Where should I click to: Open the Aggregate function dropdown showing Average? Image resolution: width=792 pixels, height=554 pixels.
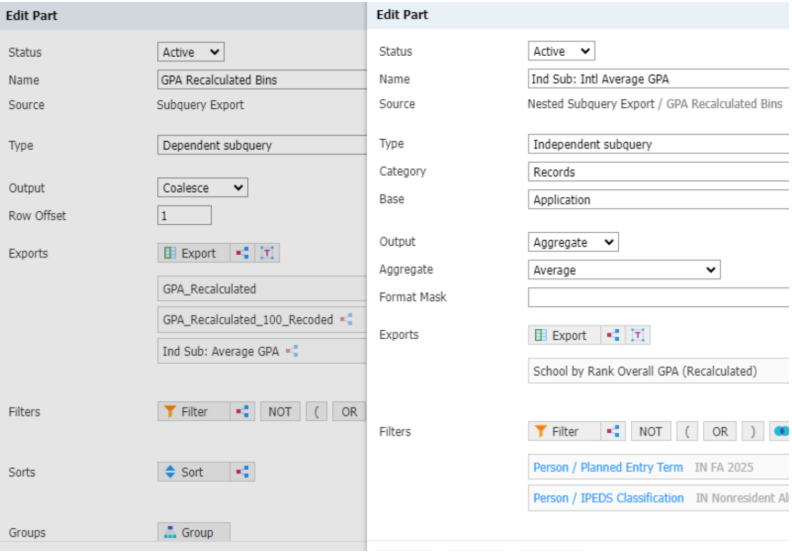pyautogui.click(x=624, y=270)
